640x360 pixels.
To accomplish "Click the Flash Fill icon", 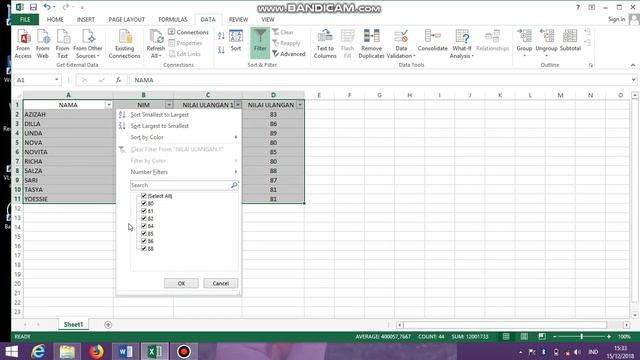I will [347, 44].
